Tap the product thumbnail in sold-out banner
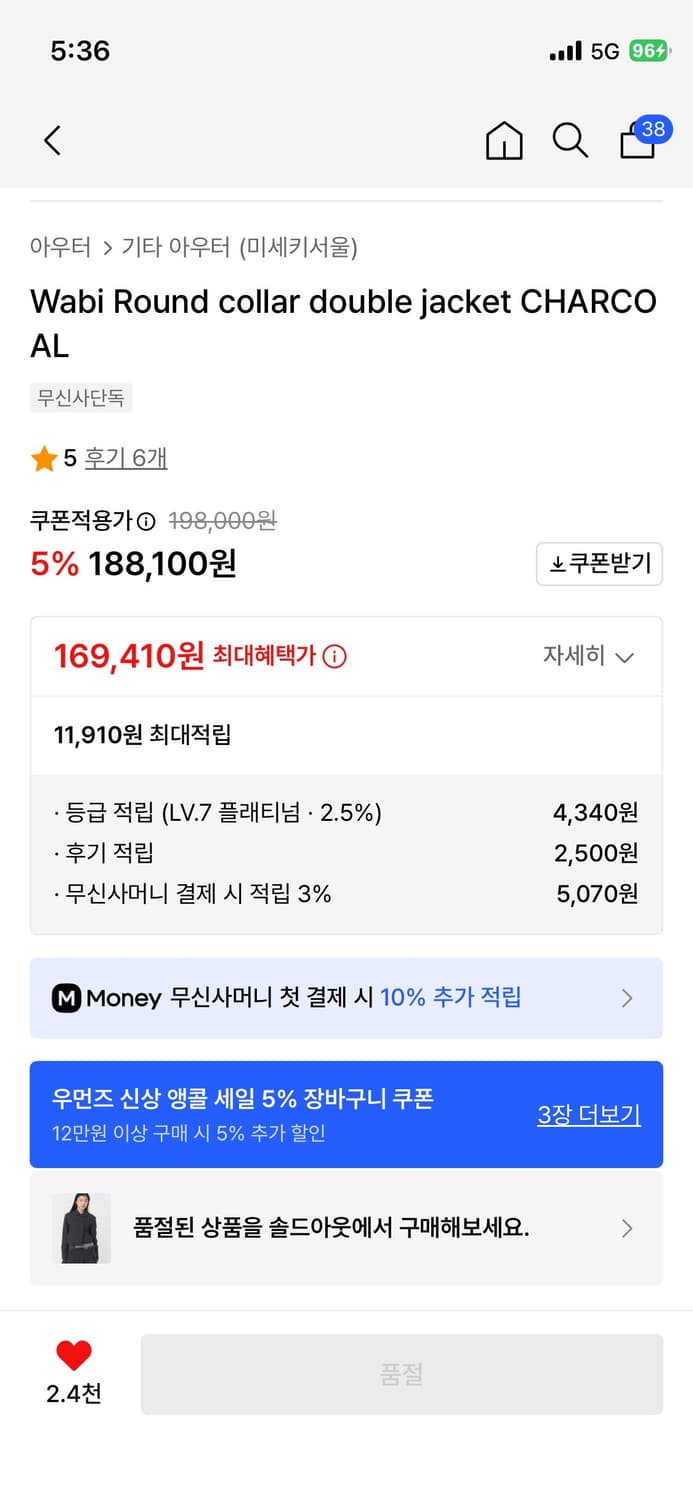Viewport: 693px width, 1500px height. point(81,1228)
